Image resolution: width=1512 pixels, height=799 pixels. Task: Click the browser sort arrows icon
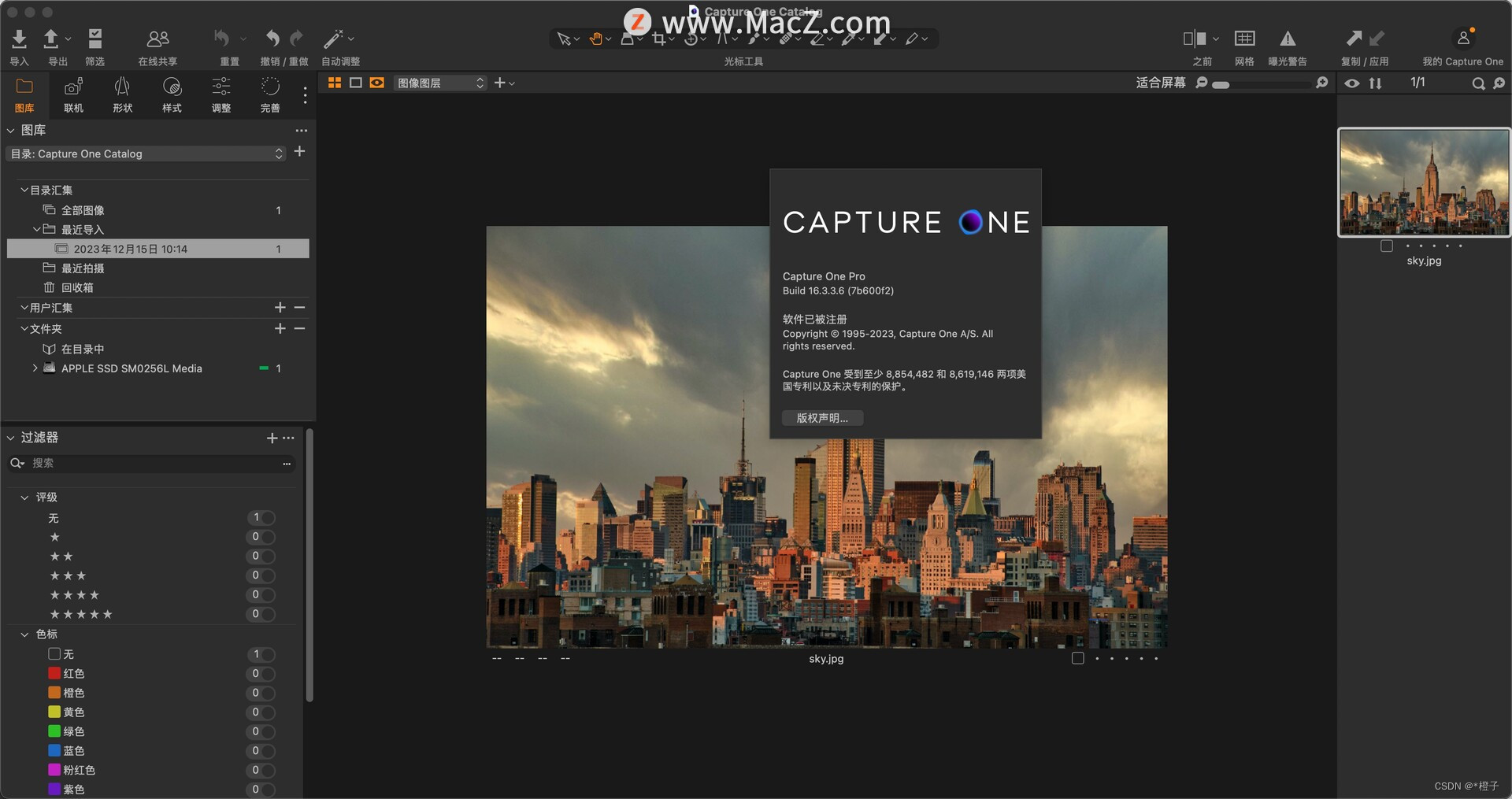pyautogui.click(x=1376, y=83)
